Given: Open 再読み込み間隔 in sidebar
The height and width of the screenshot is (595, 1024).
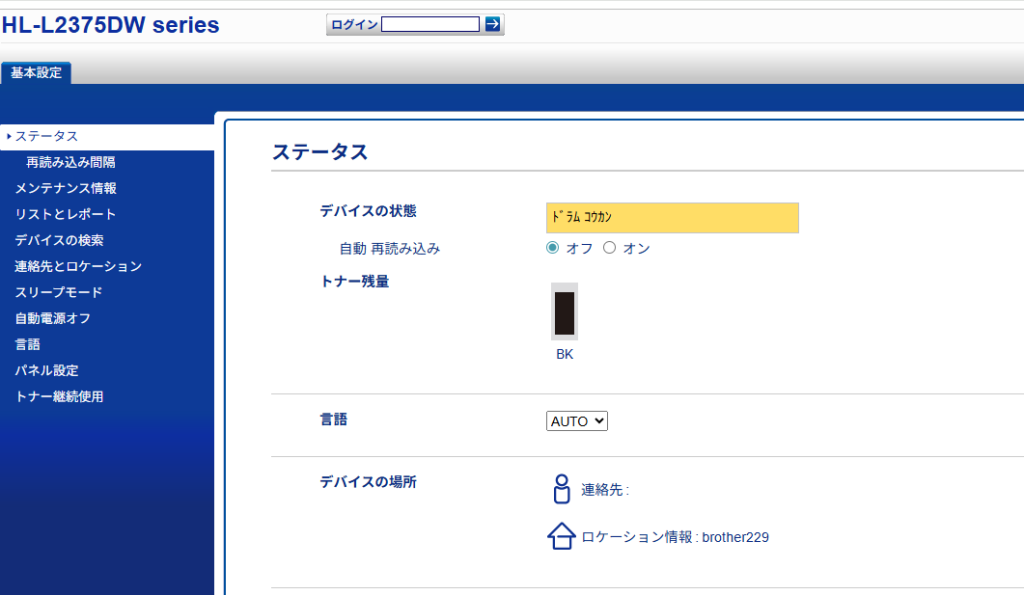Looking at the screenshot, I should [70, 162].
